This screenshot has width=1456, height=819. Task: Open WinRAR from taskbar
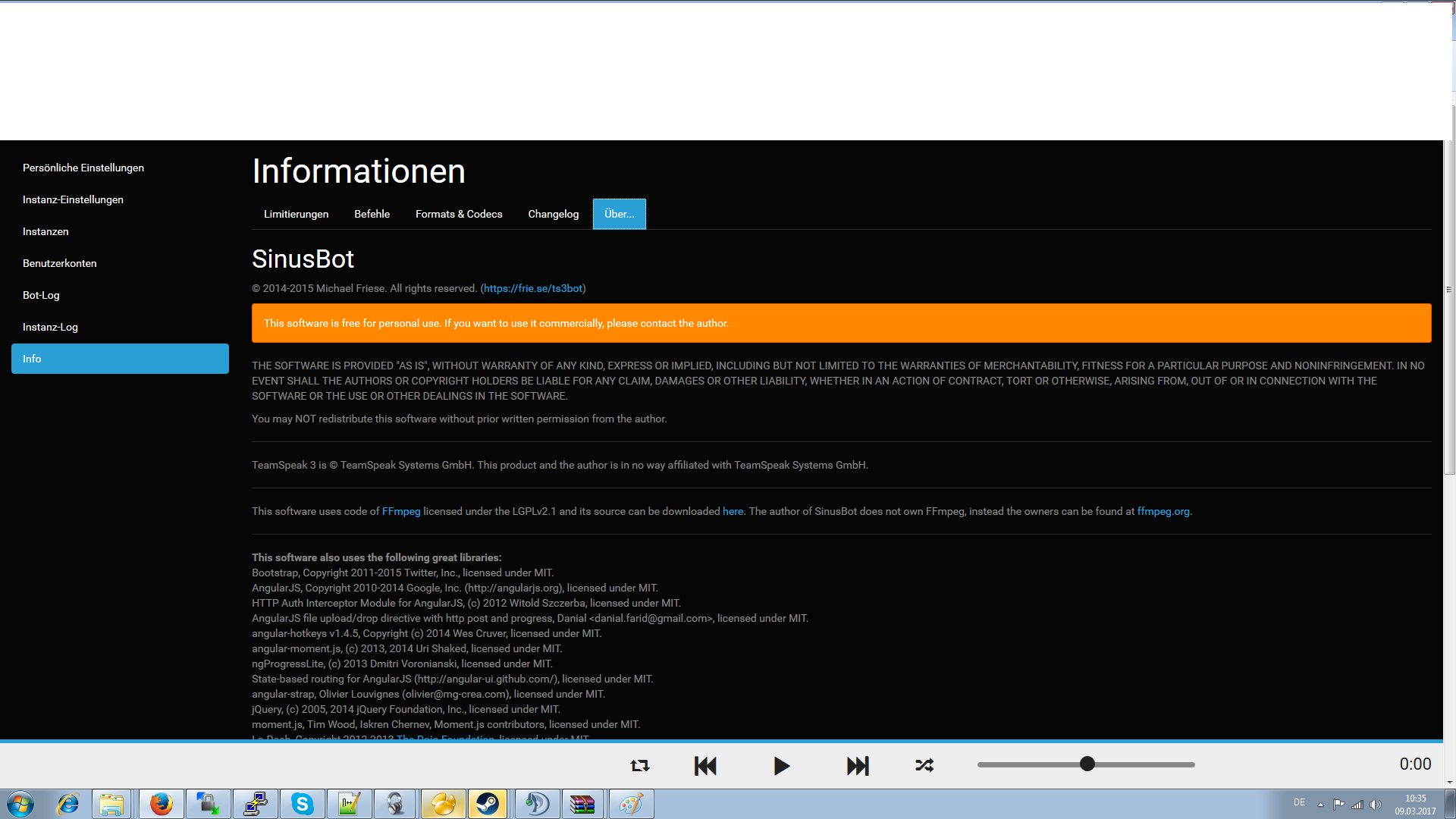click(x=583, y=804)
